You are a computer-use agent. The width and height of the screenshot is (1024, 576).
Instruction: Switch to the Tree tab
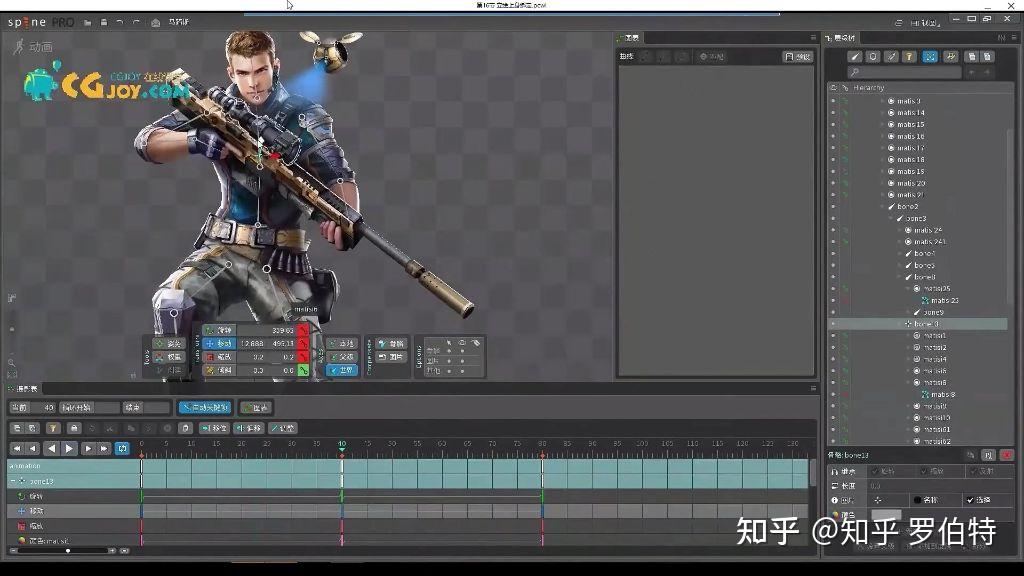(x=841, y=38)
